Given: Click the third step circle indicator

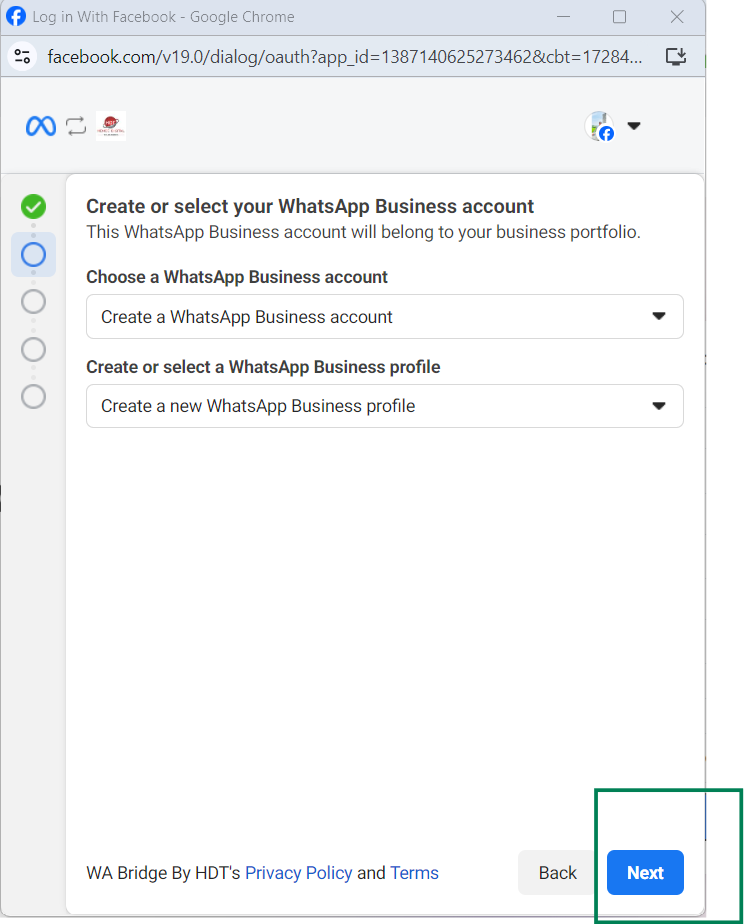Looking at the screenshot, I should (34, 302).
